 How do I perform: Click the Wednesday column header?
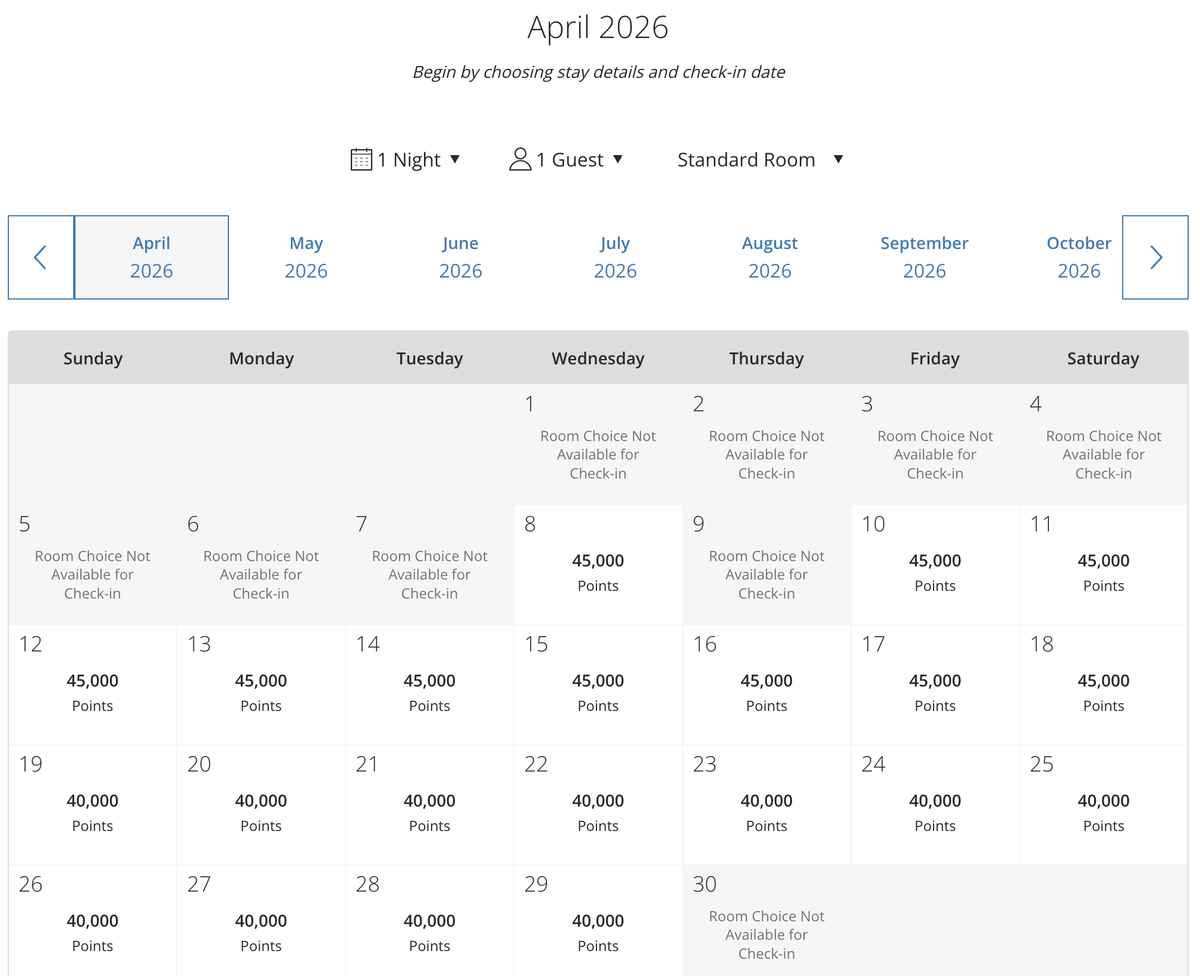(598, 358)
